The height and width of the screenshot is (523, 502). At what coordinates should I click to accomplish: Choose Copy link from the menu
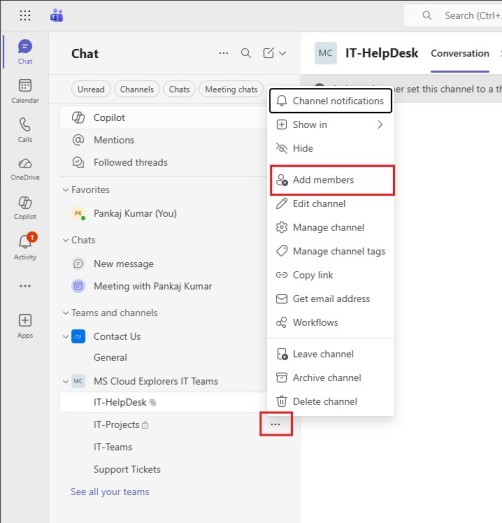tap(331, 275)
